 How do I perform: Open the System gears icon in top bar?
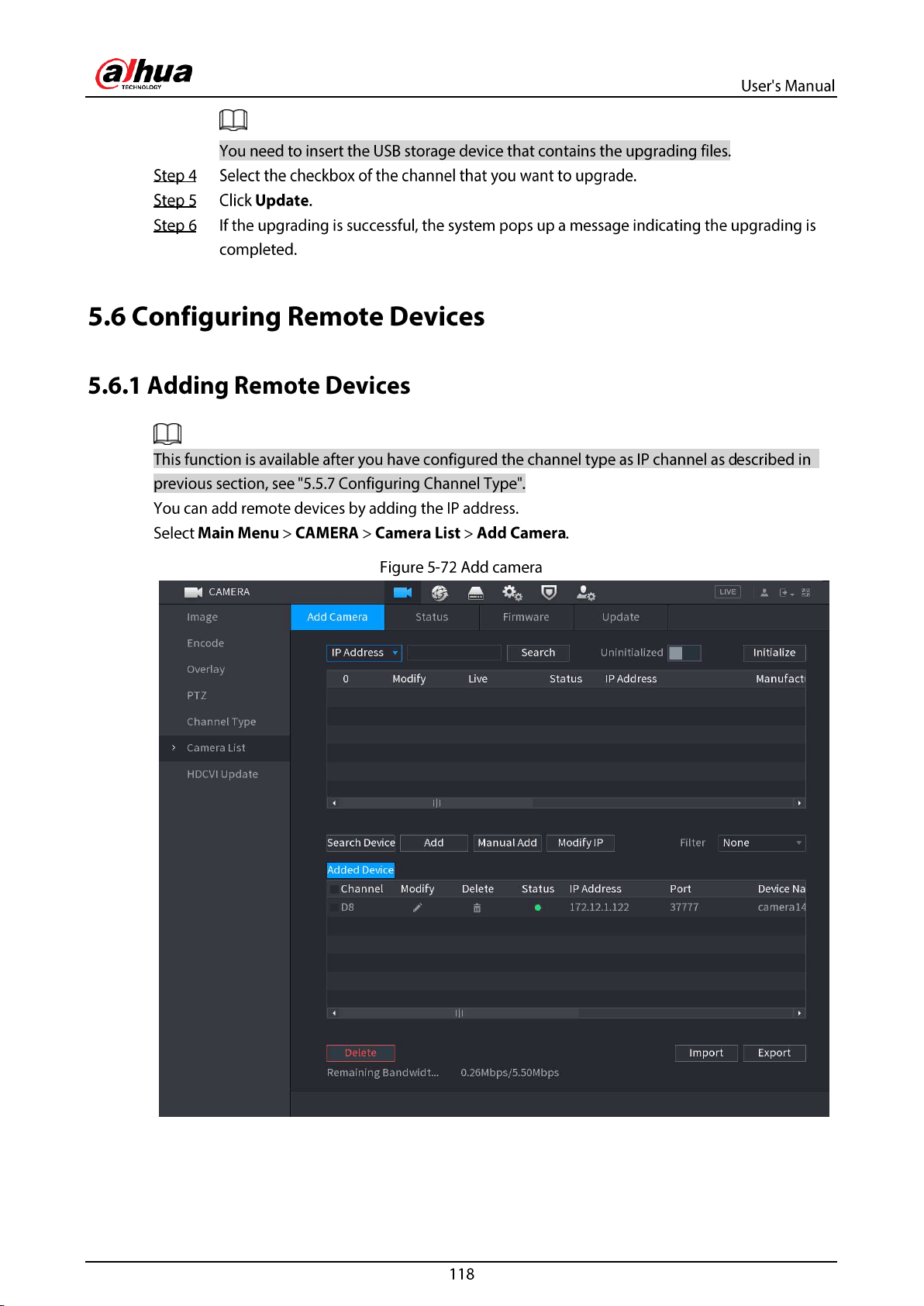tap(512, 593)
